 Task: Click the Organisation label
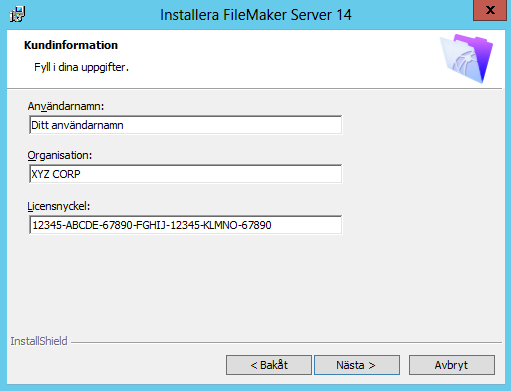pos(60,155)
